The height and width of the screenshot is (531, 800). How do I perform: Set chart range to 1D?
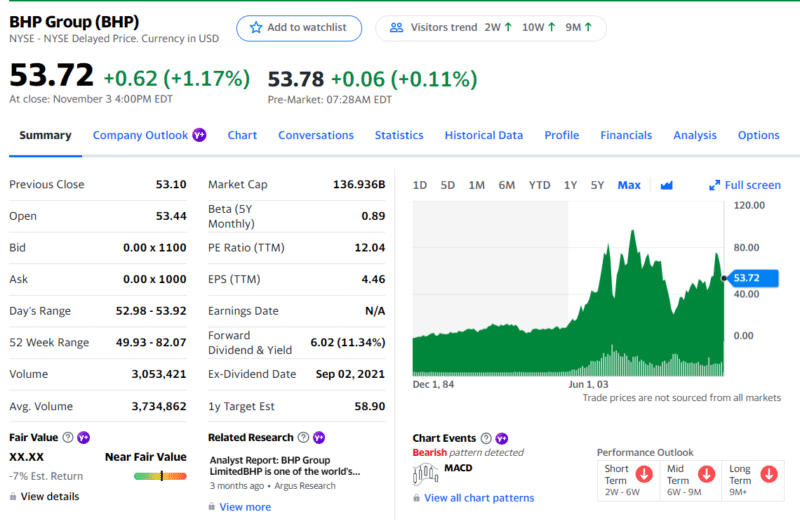pos(420,185)
